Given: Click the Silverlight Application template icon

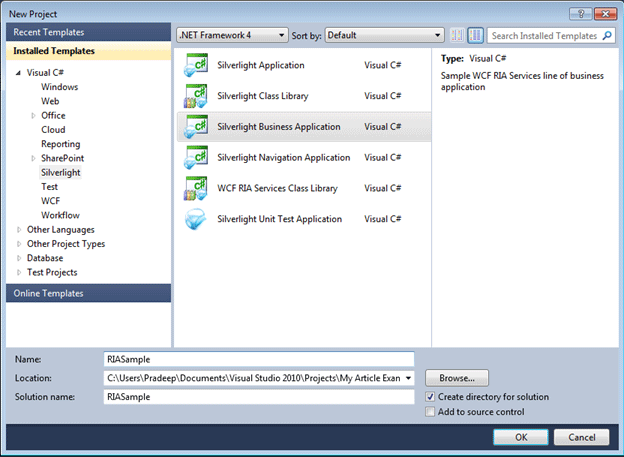Looking at the screenshot, I should pyautogui.click(x=196, y=65).
